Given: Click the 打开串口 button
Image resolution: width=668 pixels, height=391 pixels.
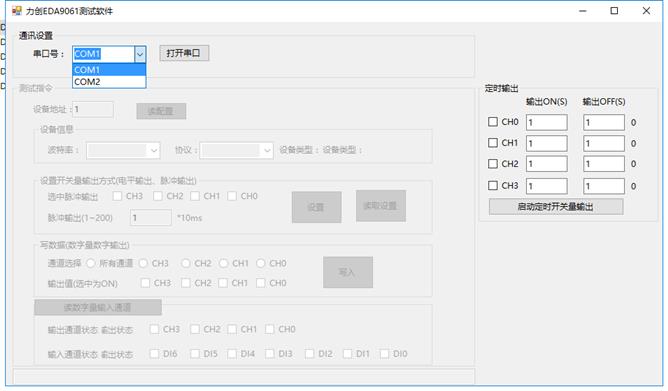Looking at the screenshot, I should pyautogui.click(x=184, y=53).
